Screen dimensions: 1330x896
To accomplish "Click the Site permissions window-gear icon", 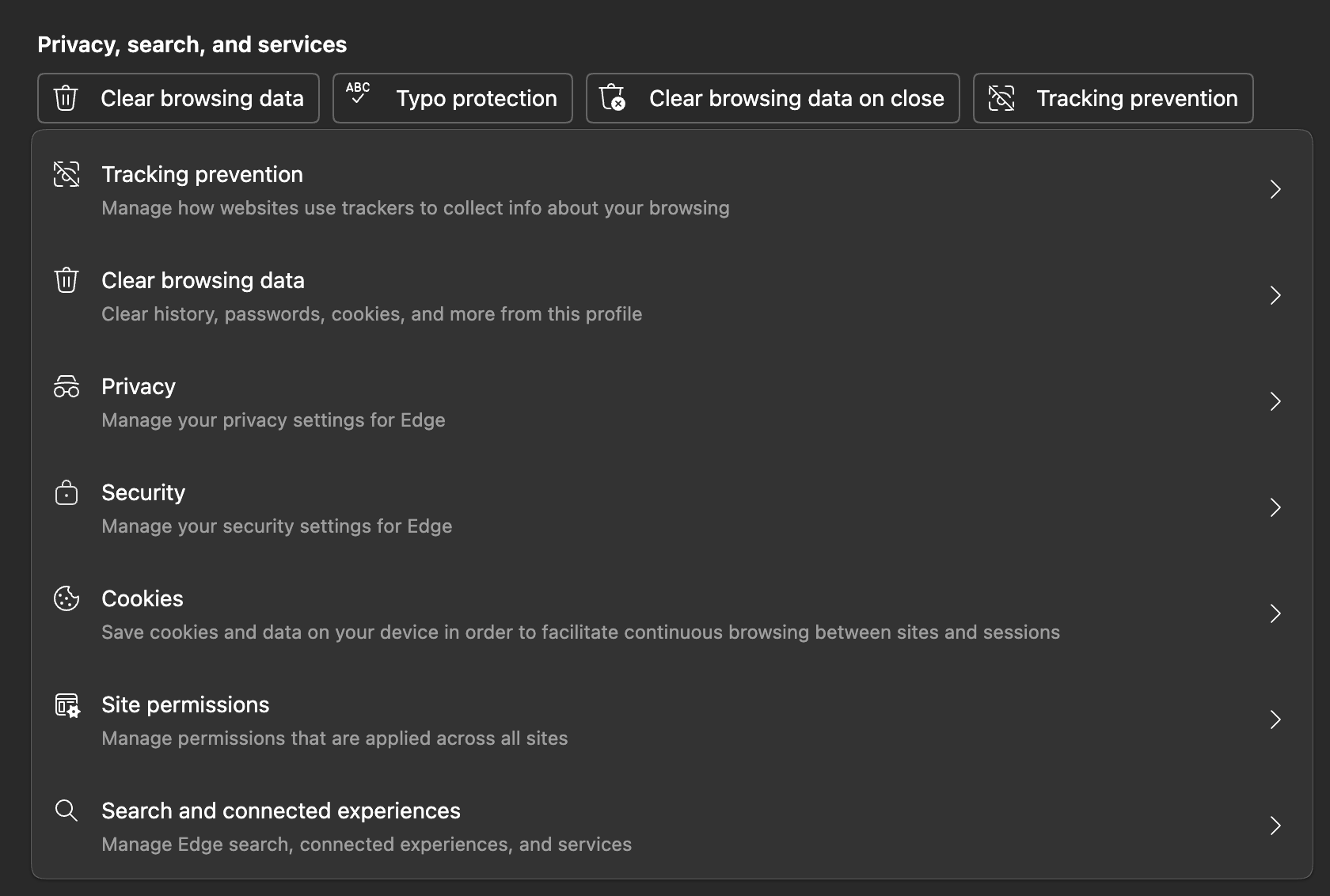I will click(x=66, y=704).
